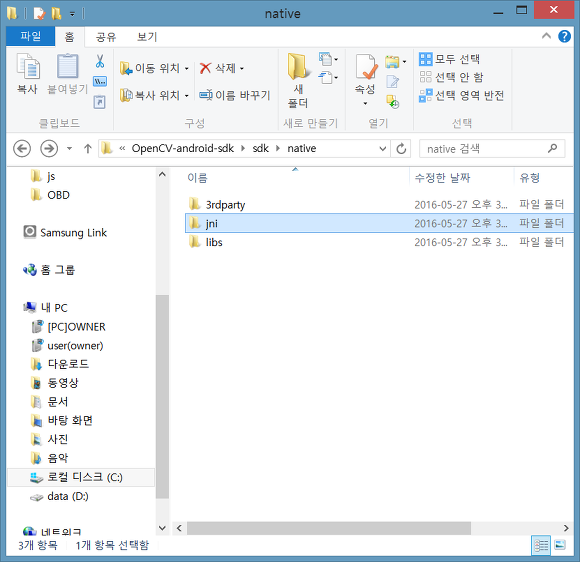The height and width of the screenshot is (562, 580).
Task: Sort by the Name (이름) column header
Action: tap(197, 178)
